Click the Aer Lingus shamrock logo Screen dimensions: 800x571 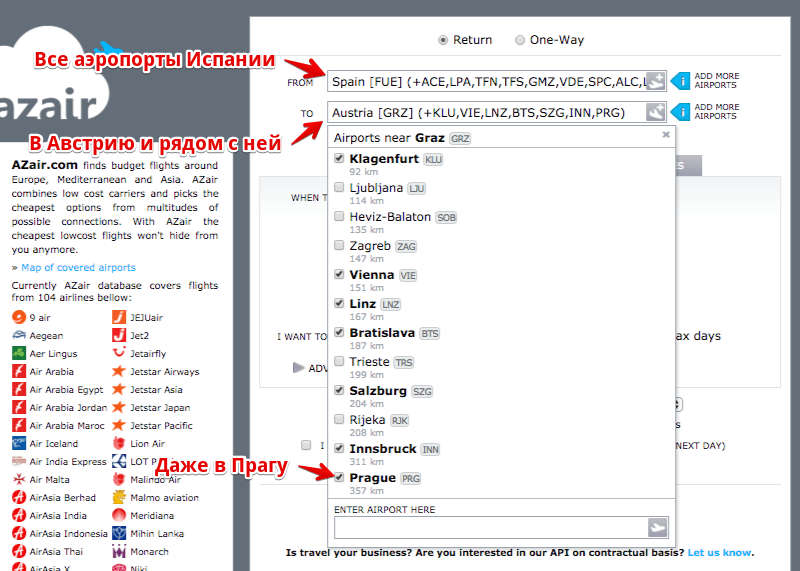point(19,353)
